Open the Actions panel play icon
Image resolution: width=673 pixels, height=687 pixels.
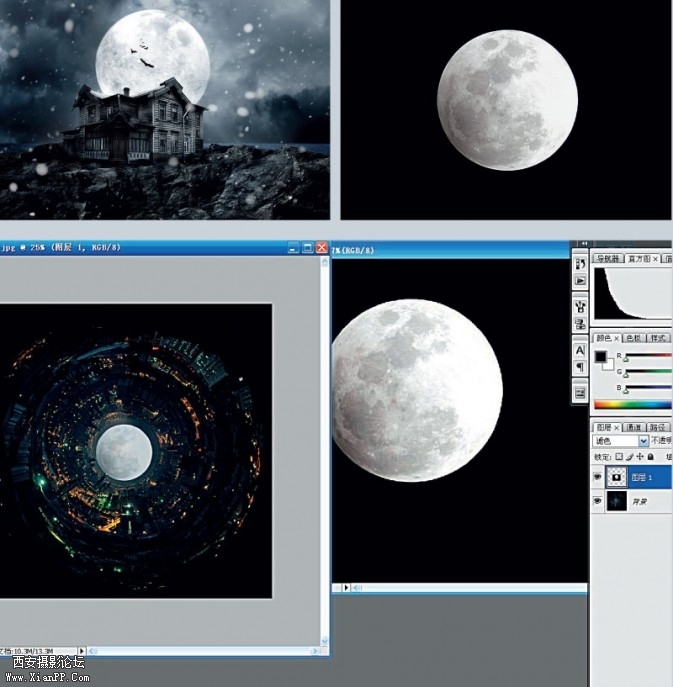coord(580,280)
